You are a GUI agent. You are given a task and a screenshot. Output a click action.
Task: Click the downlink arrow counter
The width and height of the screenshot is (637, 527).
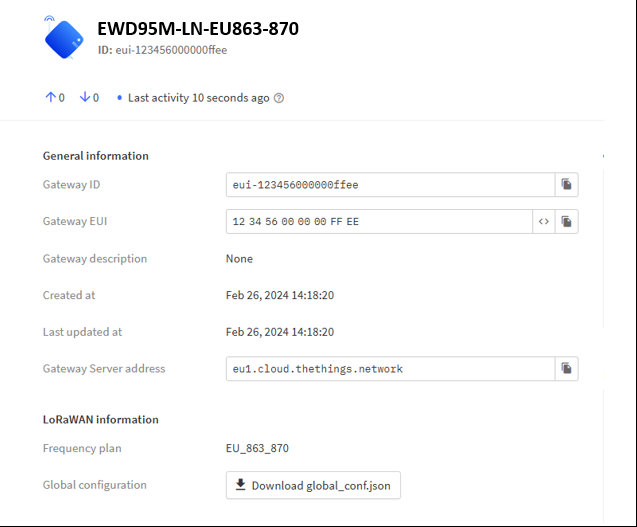coord(89,98)
